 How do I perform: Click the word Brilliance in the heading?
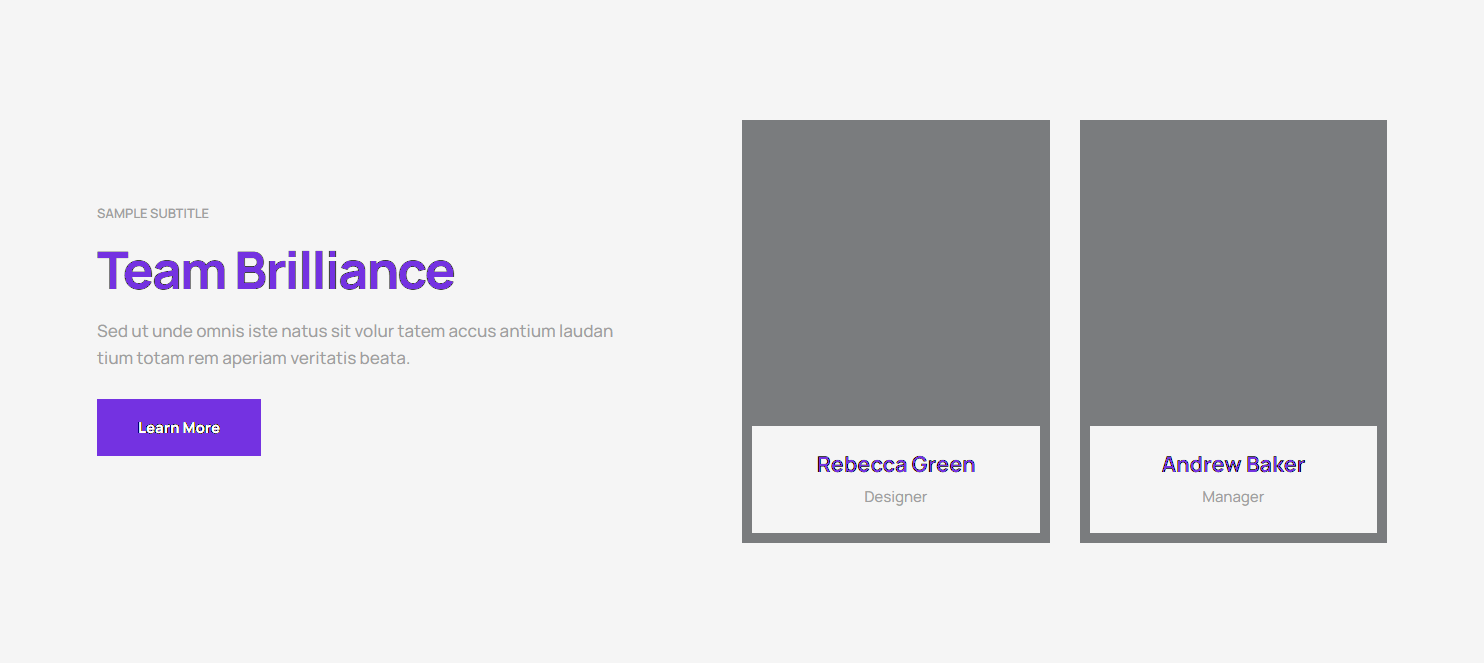(x=345, y=271)
